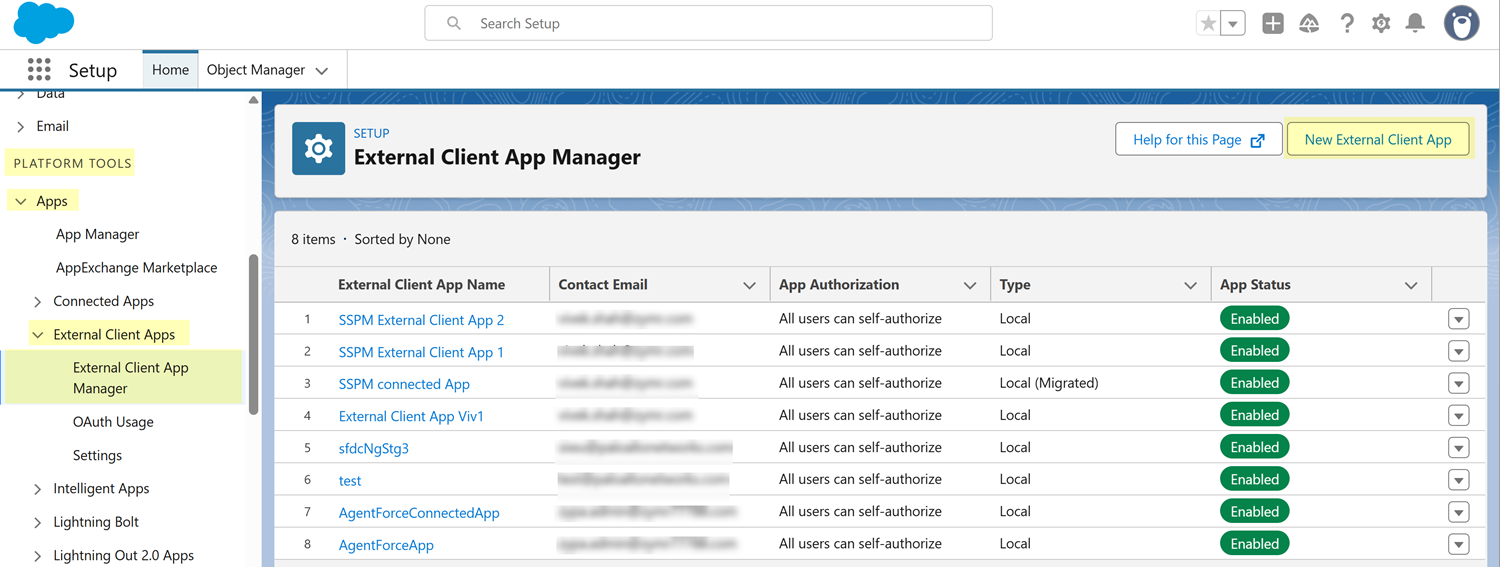Open the Notifications bell
The width and height of the screenshot is (1500, 567).
(1415, 24)
